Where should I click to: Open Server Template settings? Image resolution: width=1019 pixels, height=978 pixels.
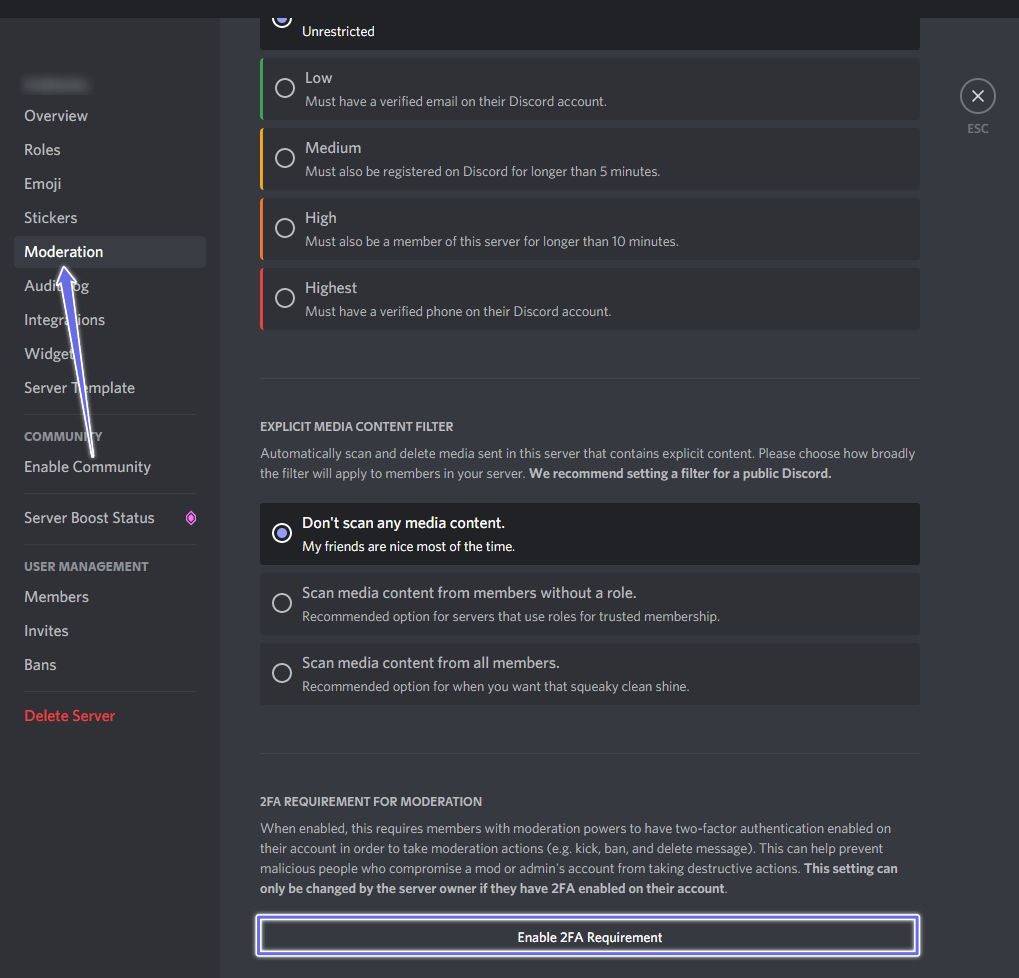coord(79,388)
